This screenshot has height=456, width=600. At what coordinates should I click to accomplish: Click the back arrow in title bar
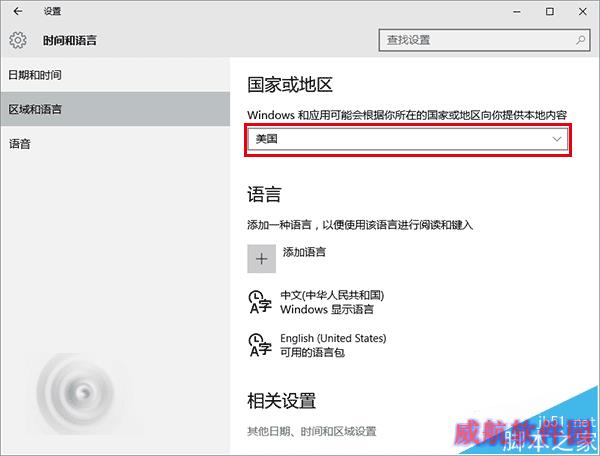pos(18,11)
